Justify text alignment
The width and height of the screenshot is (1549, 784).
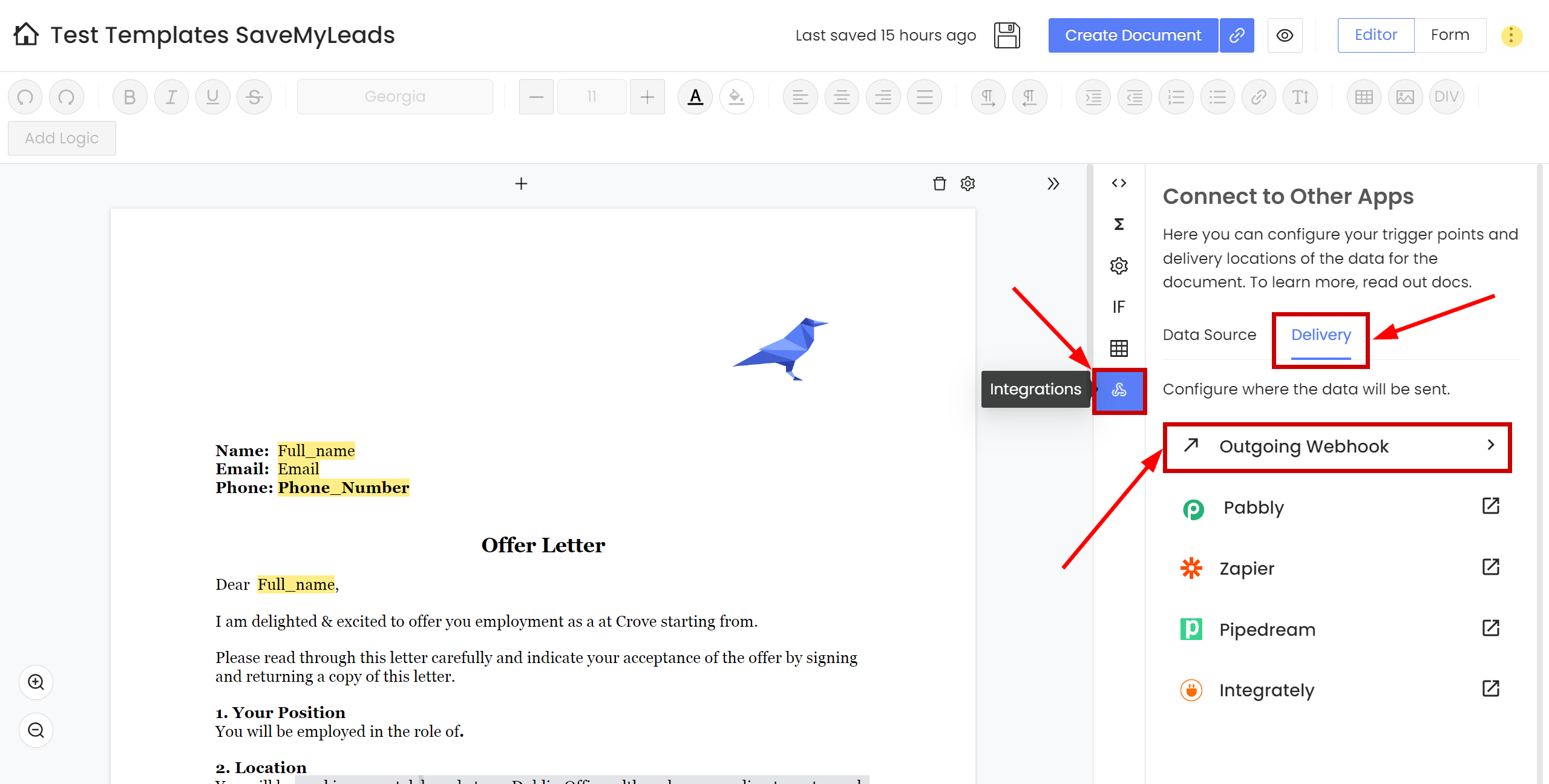click(x=925, y=97)
